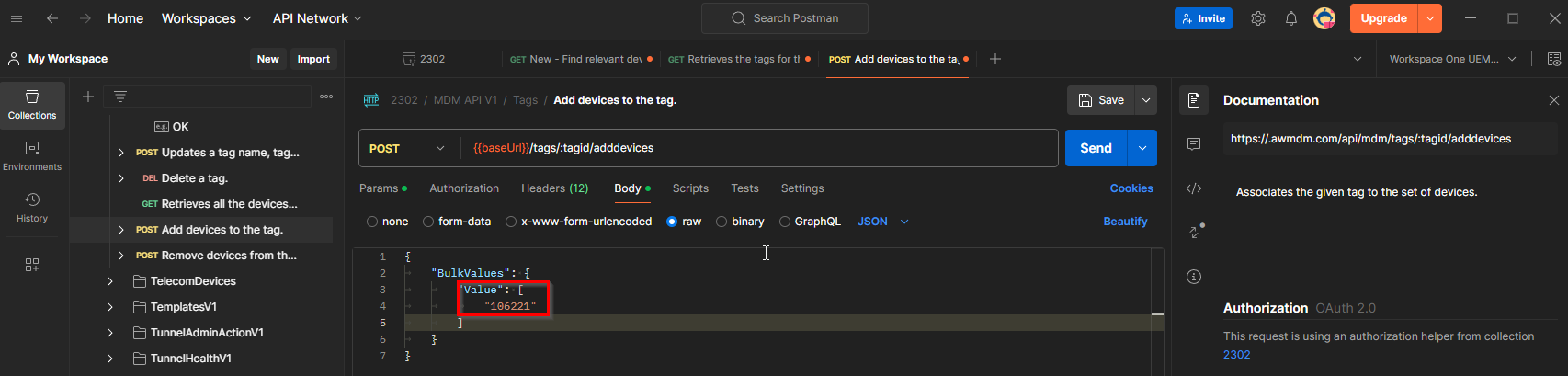This screenshot has height=376, width=1568.
Task: Open the notifications bell
Action: pos(1291,18)
